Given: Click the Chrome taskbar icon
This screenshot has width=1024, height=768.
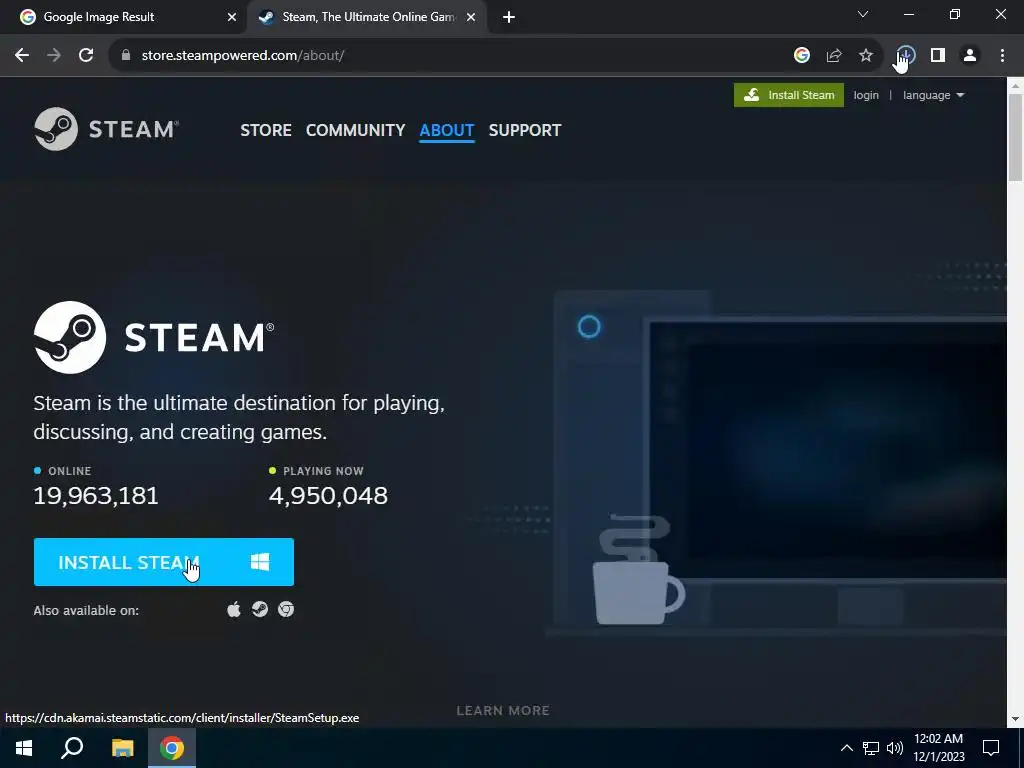Looking at the screenshot, I should pos(172,748).
